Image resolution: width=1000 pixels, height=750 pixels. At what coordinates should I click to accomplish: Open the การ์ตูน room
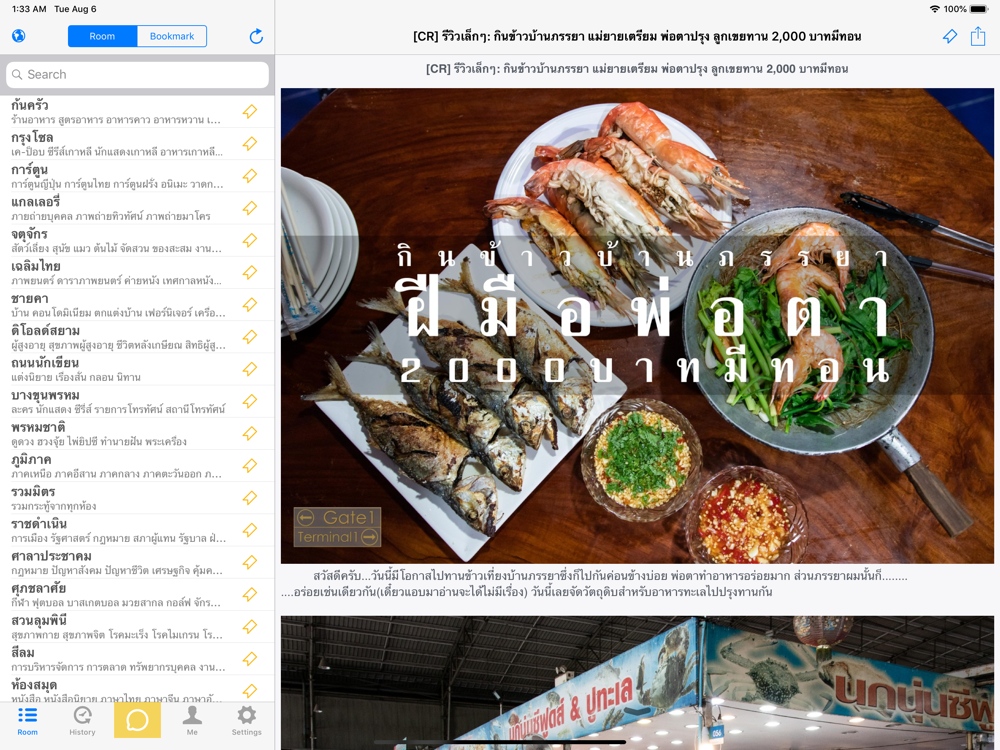137,176
